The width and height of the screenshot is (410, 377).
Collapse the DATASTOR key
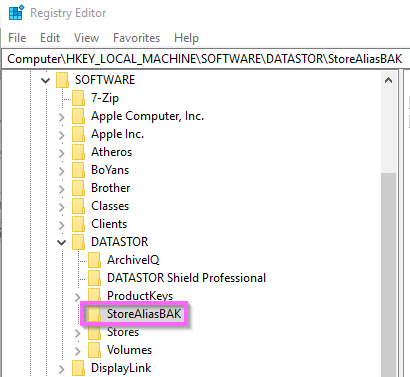[x=62, y=242]
